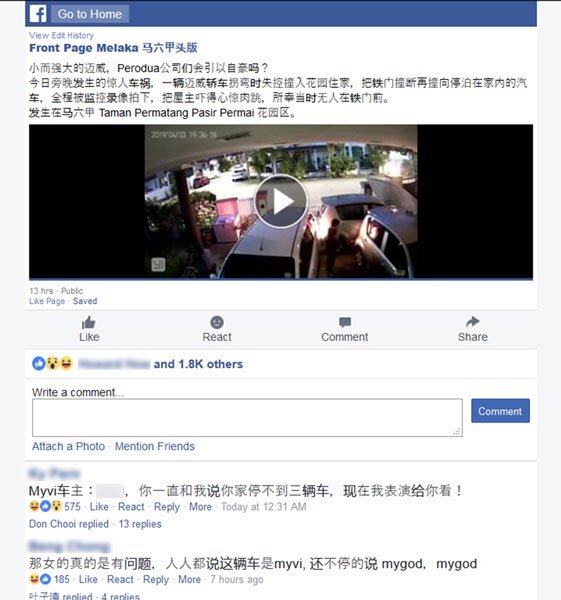This screenshot has height=600, width=561.
Task: Focus the Write a comment text box
Action: coord(247,417)
